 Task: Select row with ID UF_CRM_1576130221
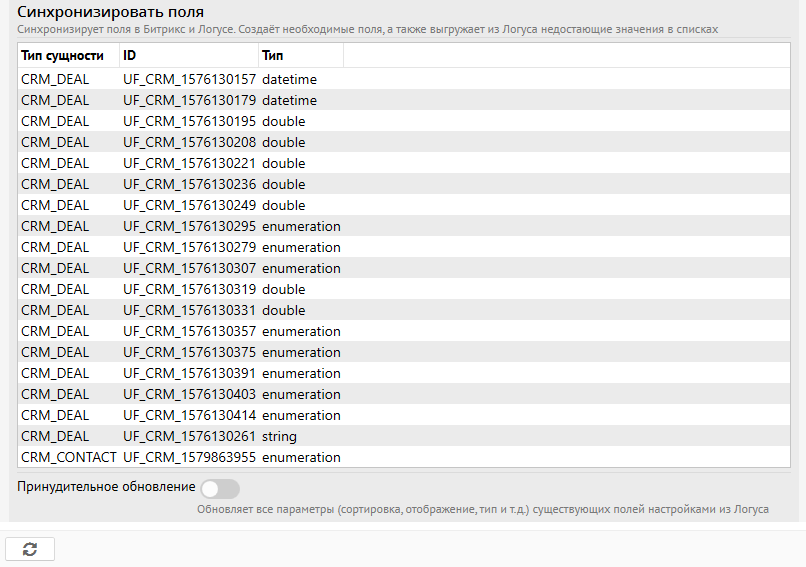[190, 163]
